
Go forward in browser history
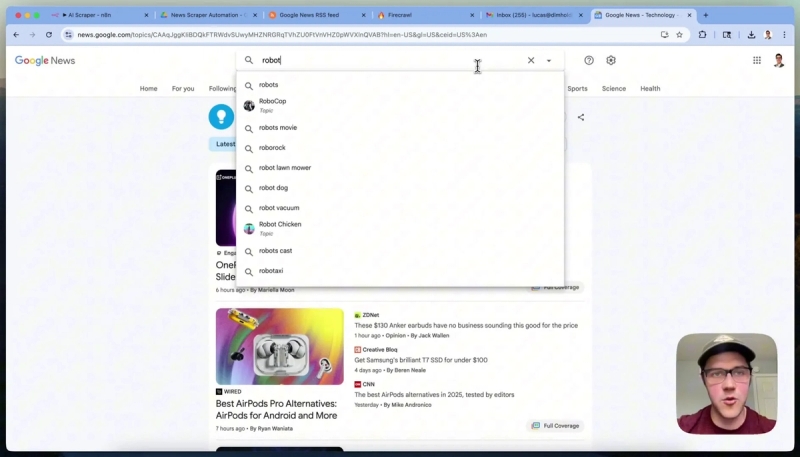tap(32, 35)
